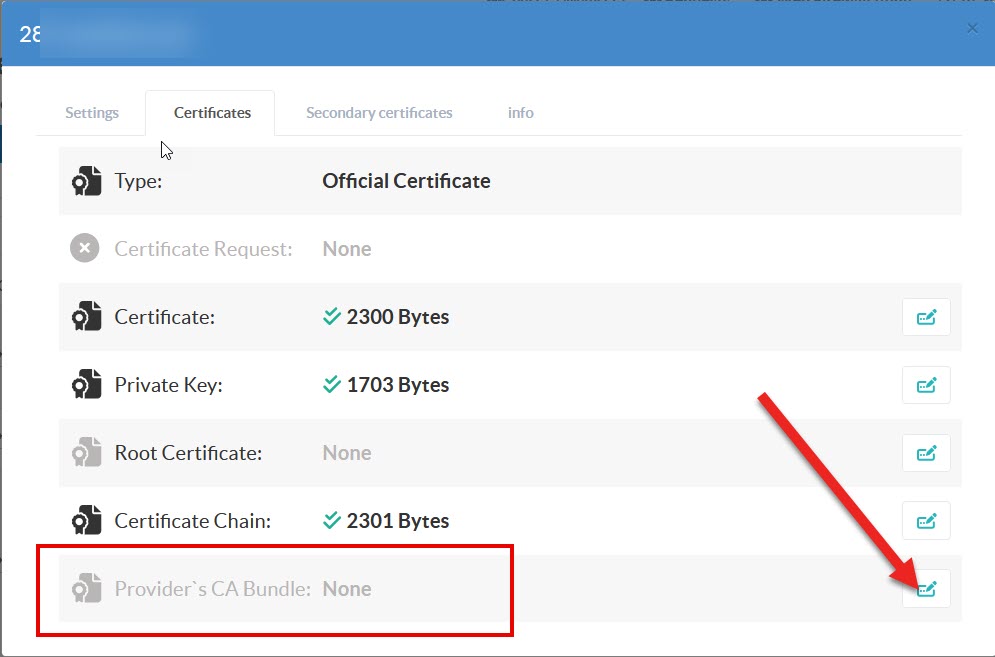Click the certificate icon beside Private Key

(x=86, y=385)
